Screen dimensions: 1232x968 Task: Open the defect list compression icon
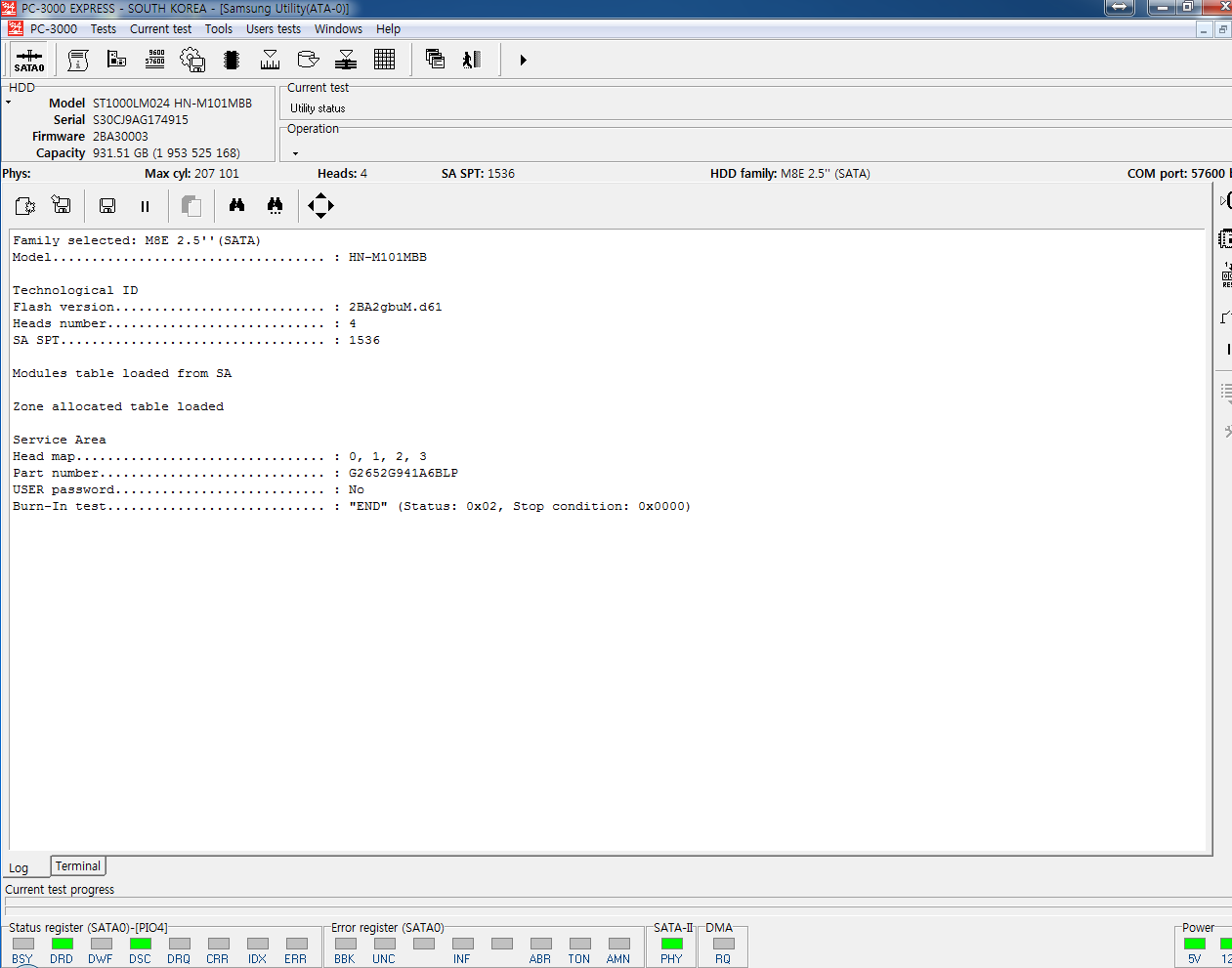346,61
